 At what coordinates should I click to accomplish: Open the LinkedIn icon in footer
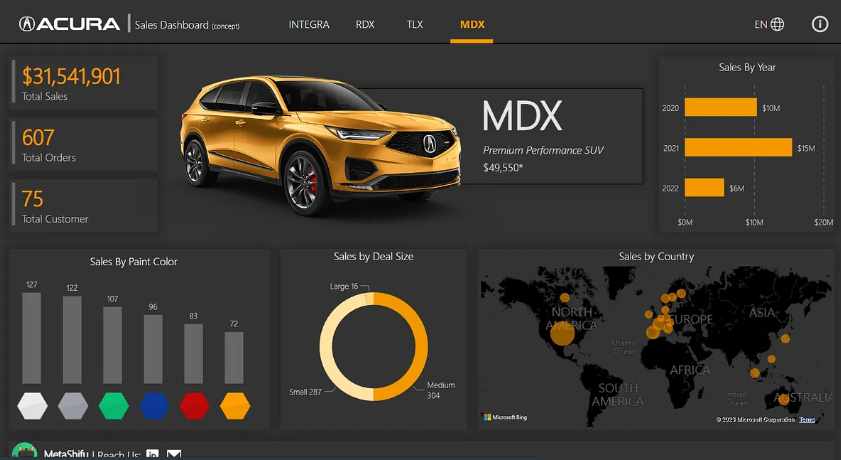coord(153,455)
